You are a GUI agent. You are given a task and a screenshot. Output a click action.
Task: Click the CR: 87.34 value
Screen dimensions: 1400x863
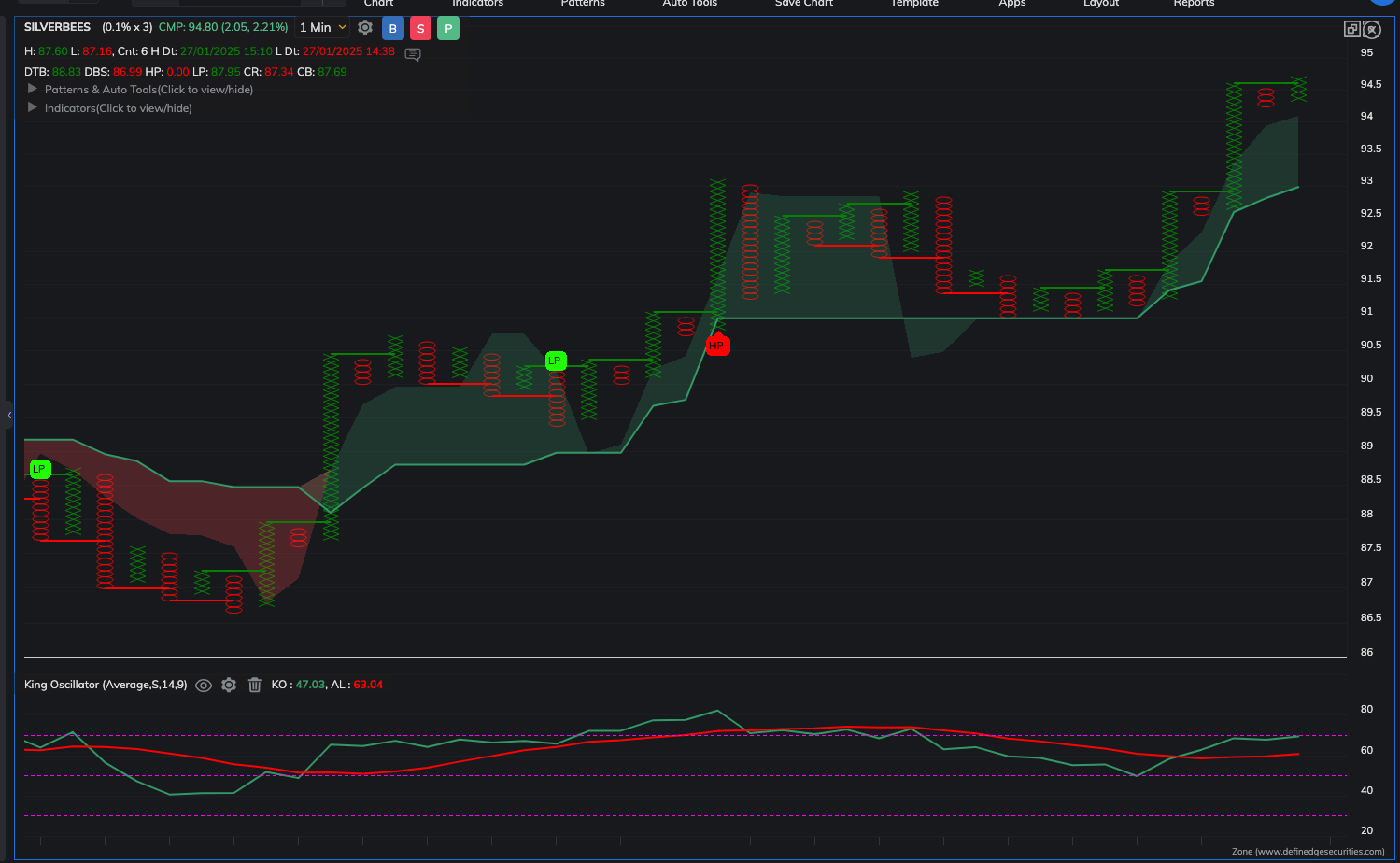(x=269, y=72)
